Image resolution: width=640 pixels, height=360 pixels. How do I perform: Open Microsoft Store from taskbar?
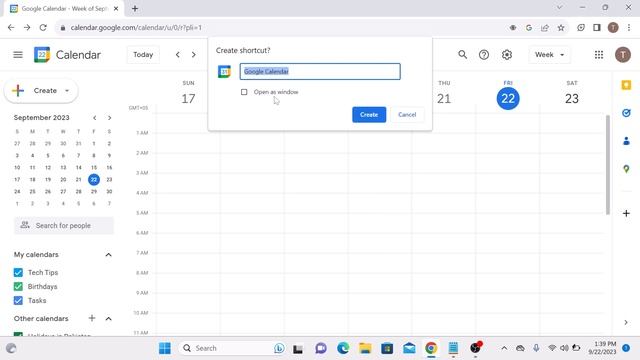pyautogui.click(x=387, y=348)
